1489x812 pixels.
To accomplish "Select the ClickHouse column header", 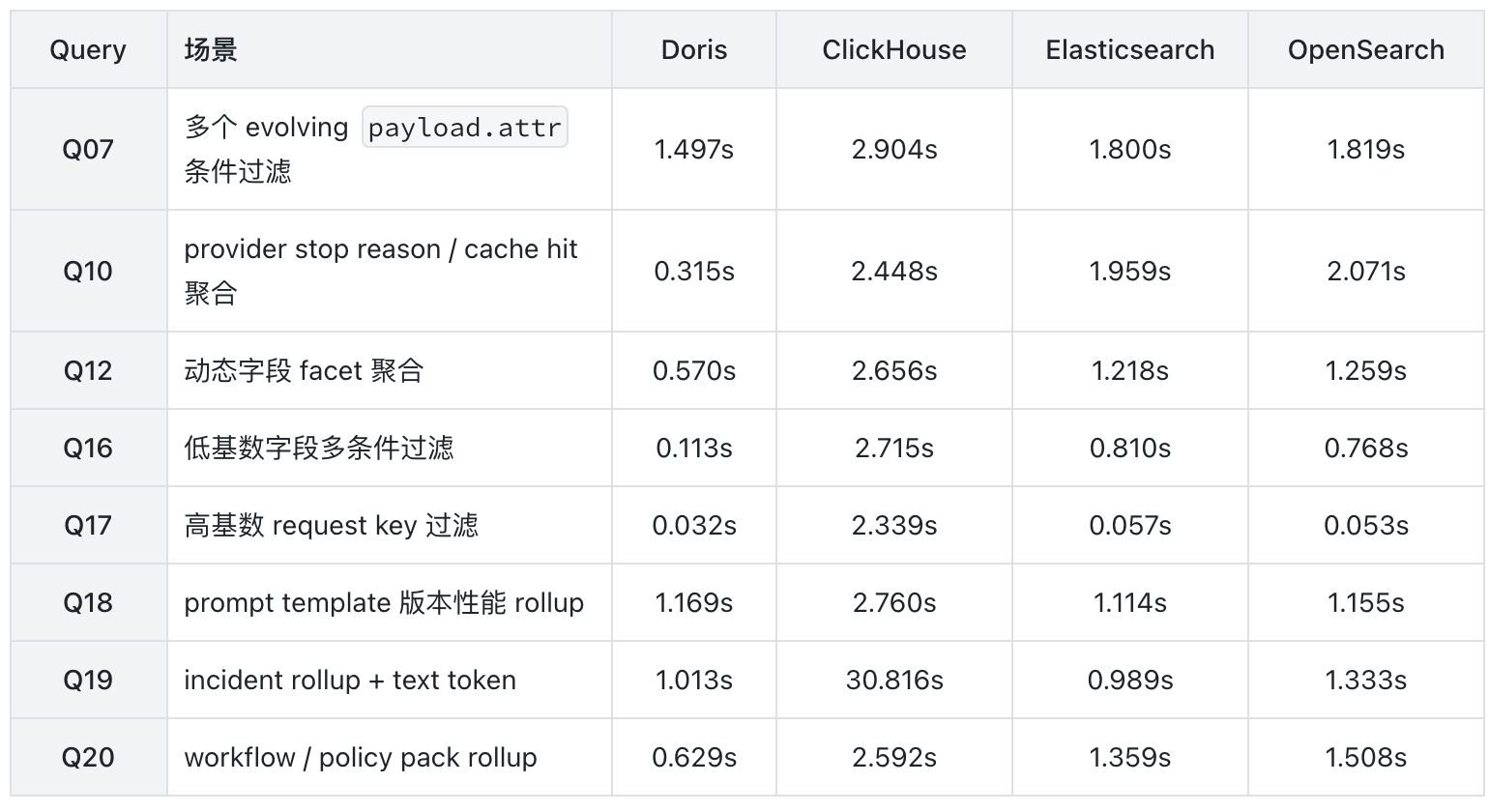I will click(894, 50).
